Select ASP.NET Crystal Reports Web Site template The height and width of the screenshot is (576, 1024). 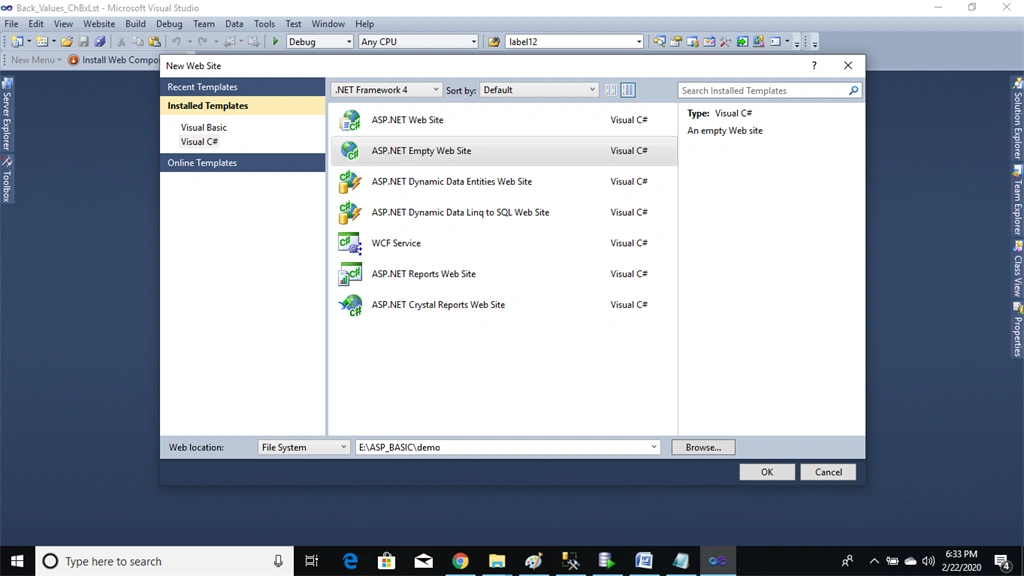(x=504, y=305)
